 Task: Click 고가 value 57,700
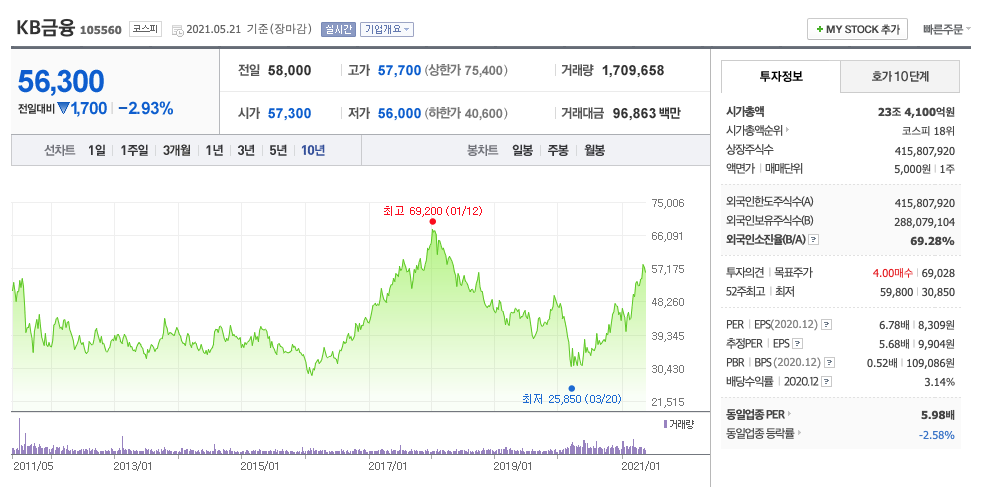(399, 71)
